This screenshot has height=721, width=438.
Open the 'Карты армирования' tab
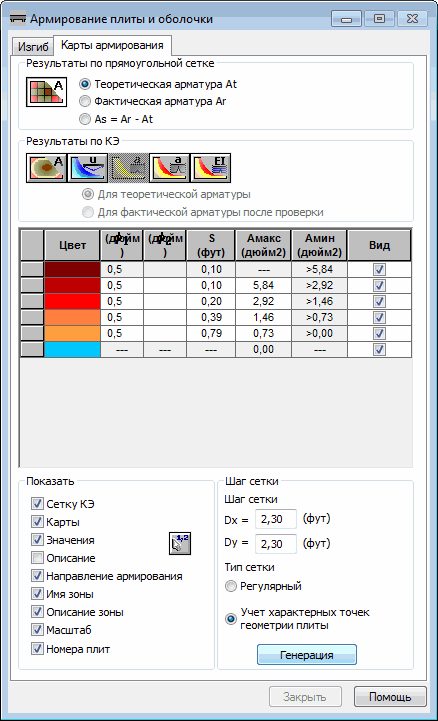(x=112, y=45)
